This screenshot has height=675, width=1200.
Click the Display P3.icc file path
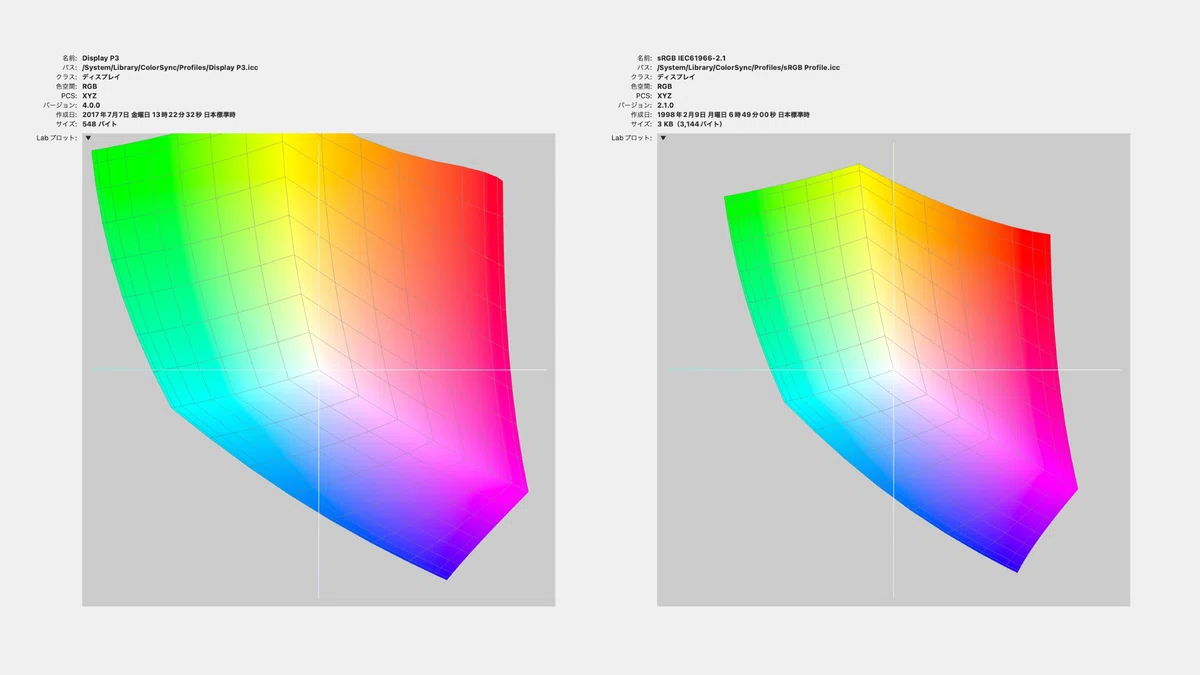(x=170, y=68)
